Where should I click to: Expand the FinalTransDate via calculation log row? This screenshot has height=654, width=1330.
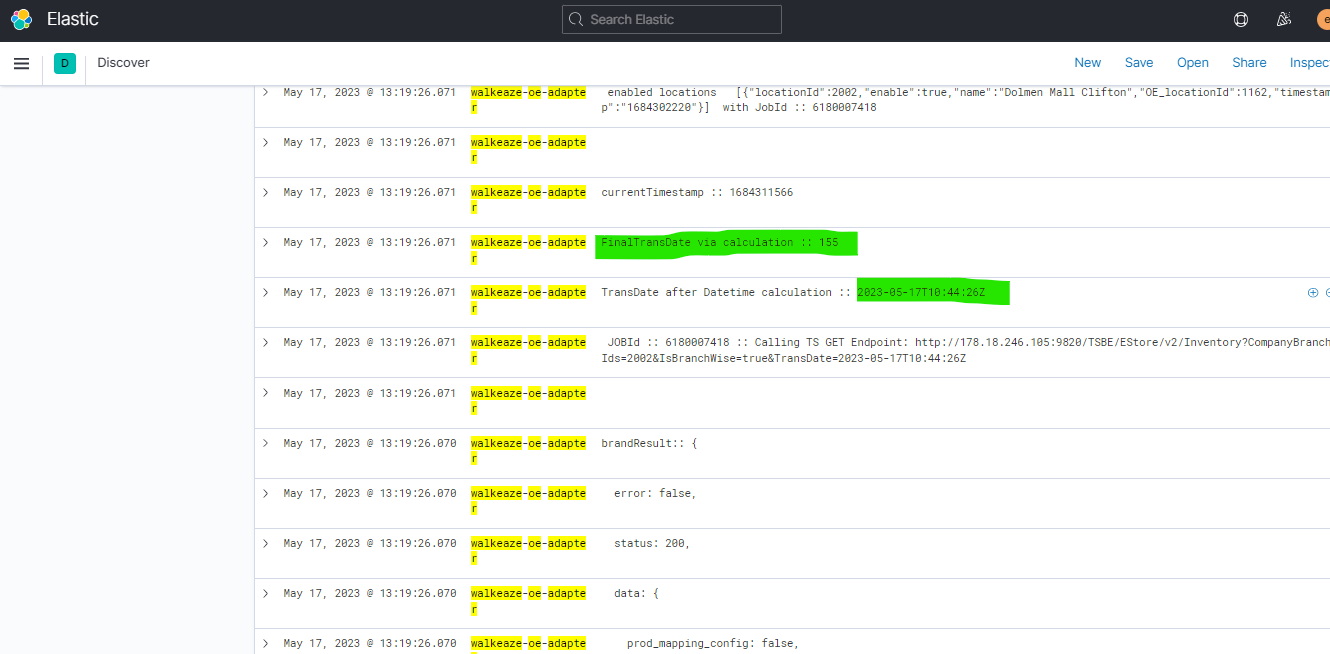(266, 242)
